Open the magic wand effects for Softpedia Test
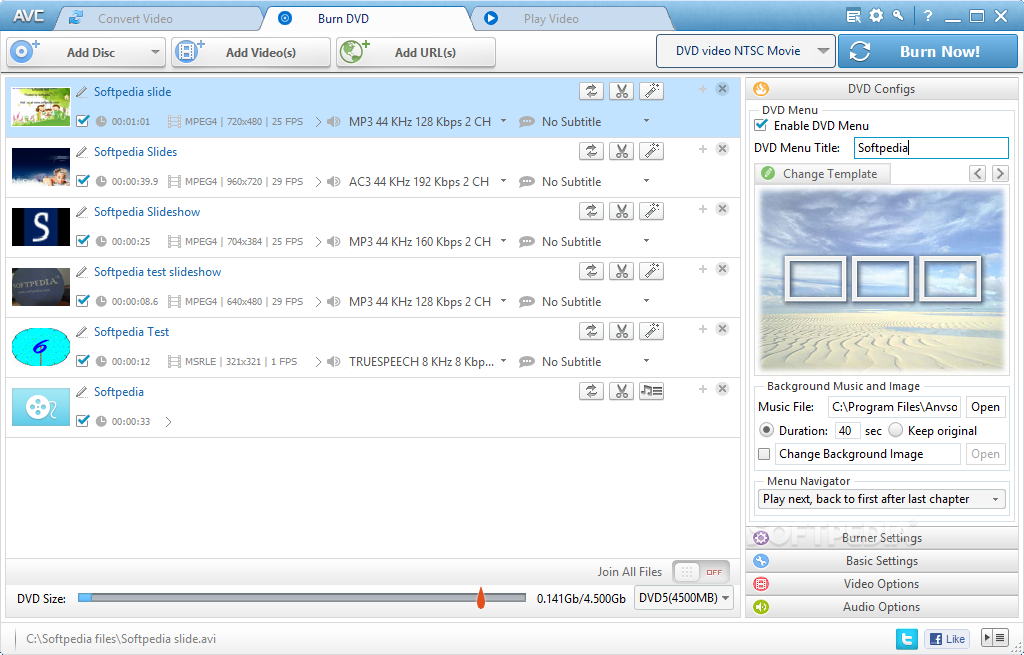 651,331
